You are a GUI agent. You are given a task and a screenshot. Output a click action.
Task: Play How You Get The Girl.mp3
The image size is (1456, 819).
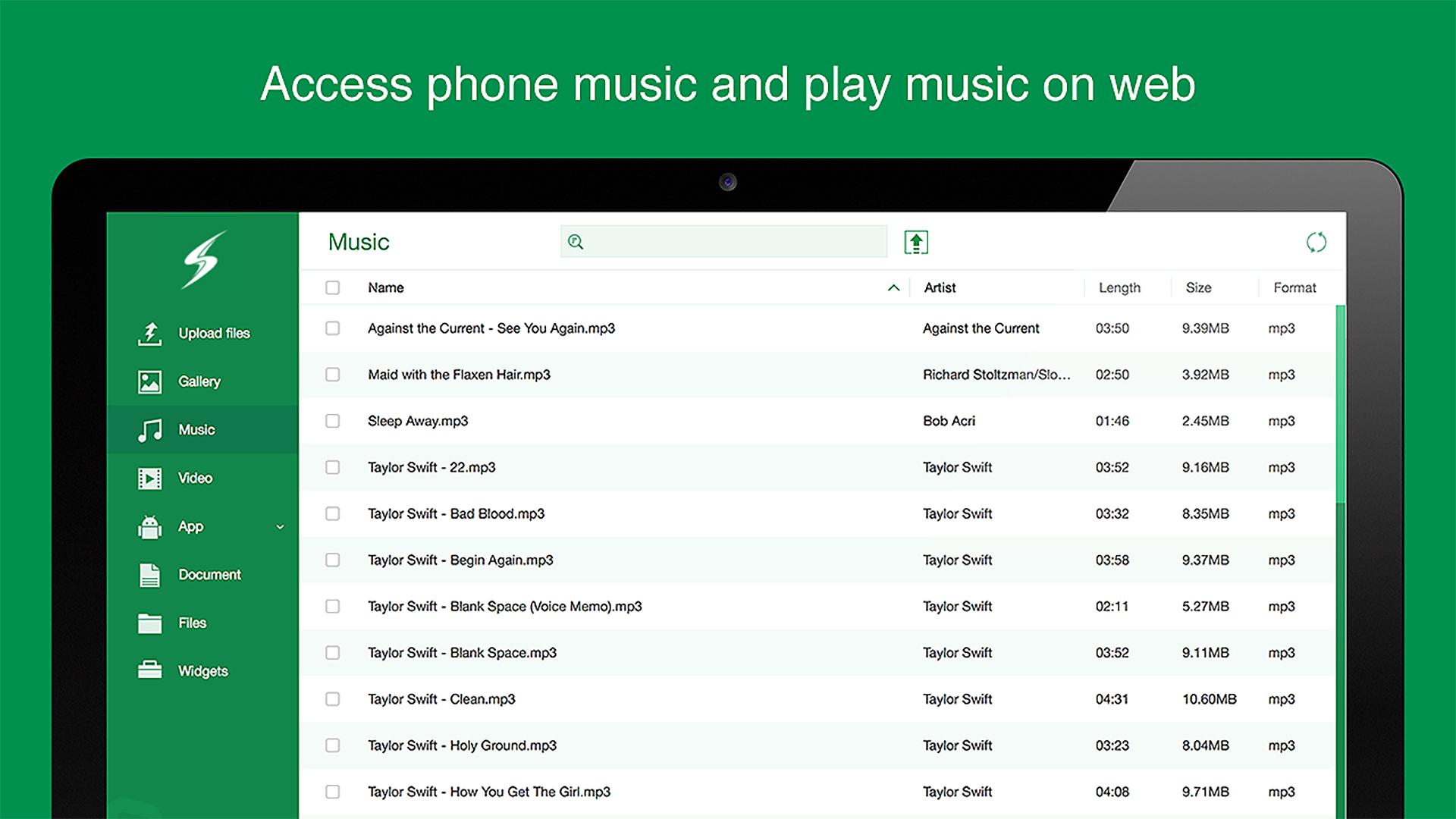[489, 792]
